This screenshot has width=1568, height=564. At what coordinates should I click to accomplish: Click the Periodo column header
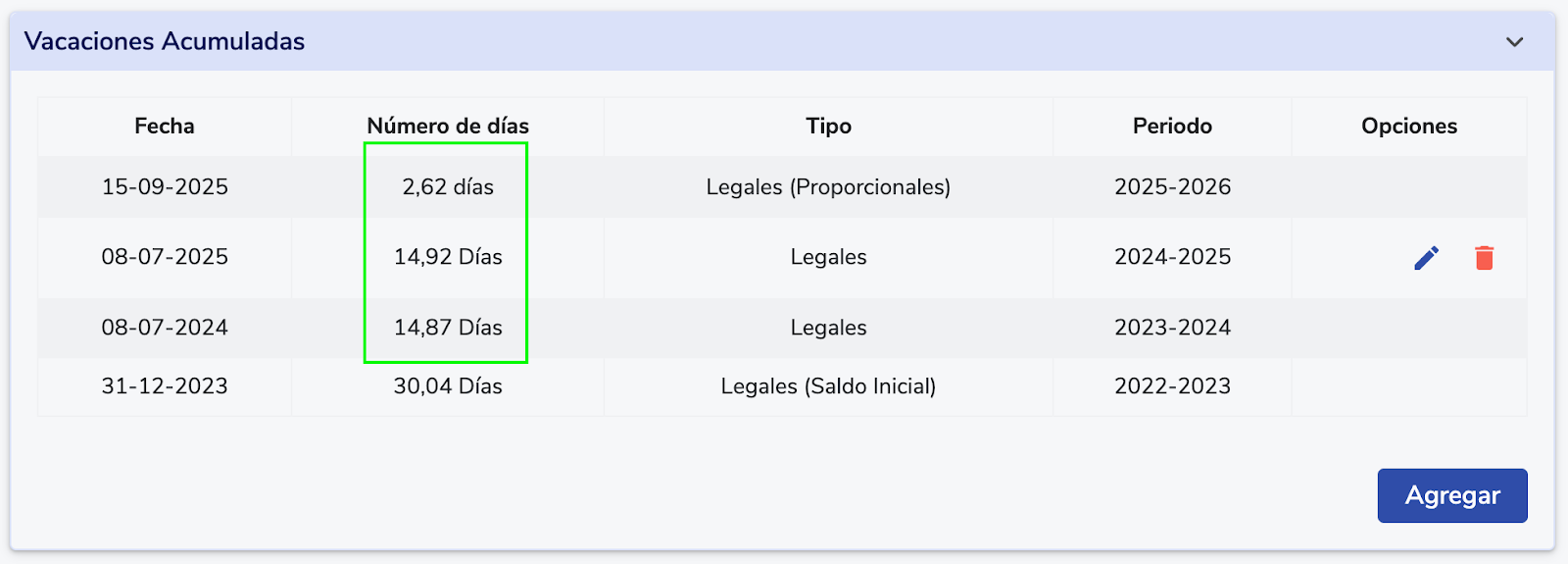point(1172,126)
